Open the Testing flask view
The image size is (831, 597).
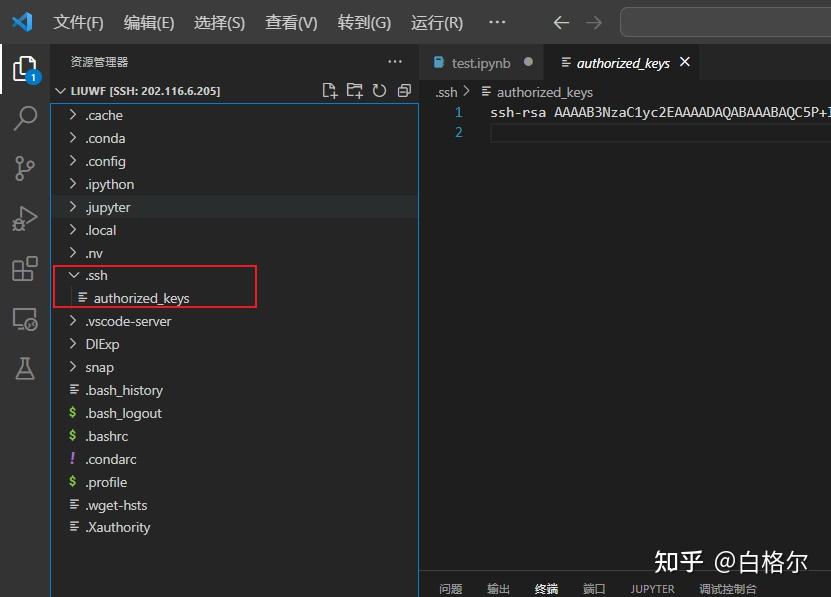coord(24,368)
